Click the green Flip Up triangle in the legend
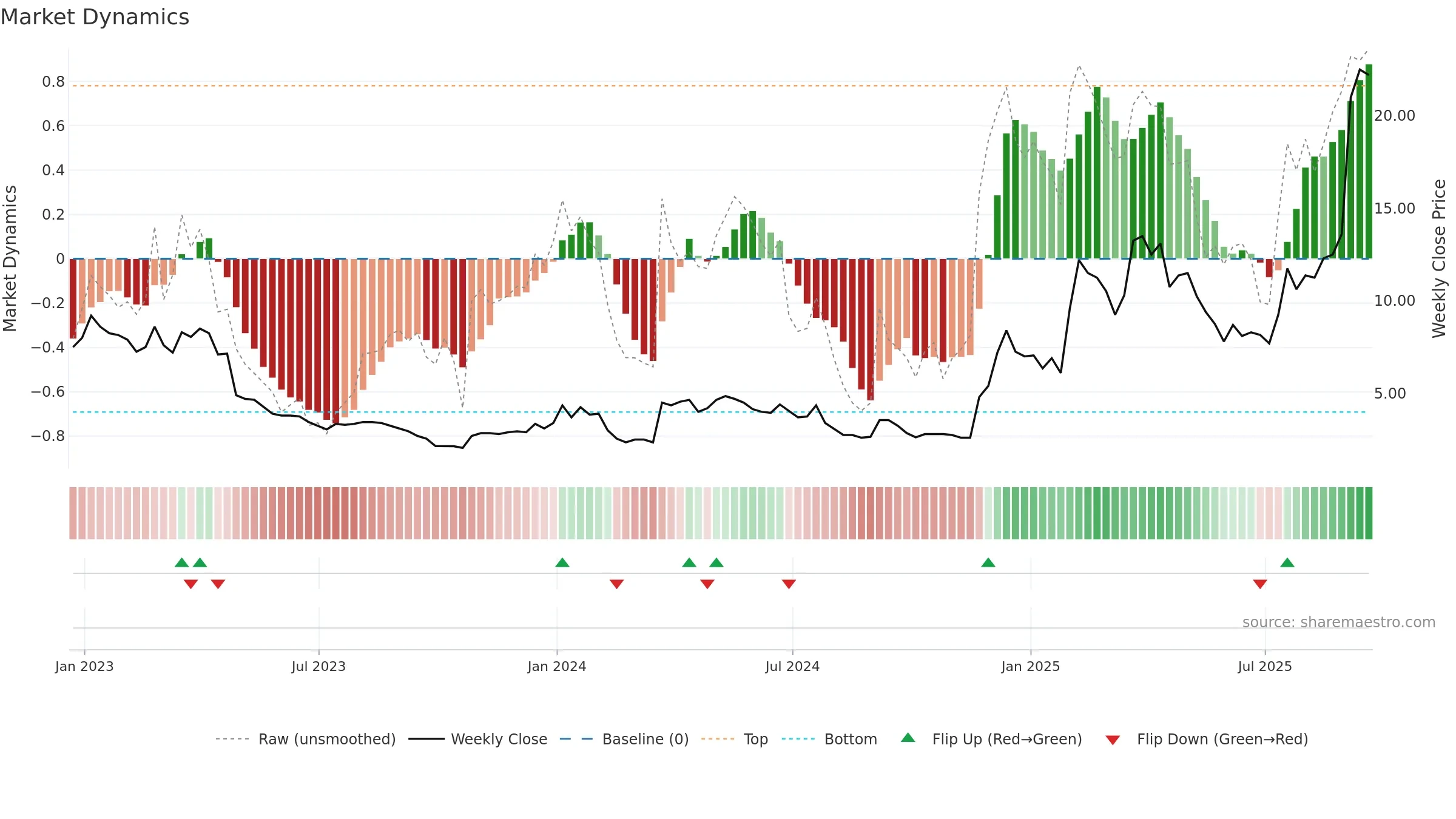 click(x=908, y=738)
